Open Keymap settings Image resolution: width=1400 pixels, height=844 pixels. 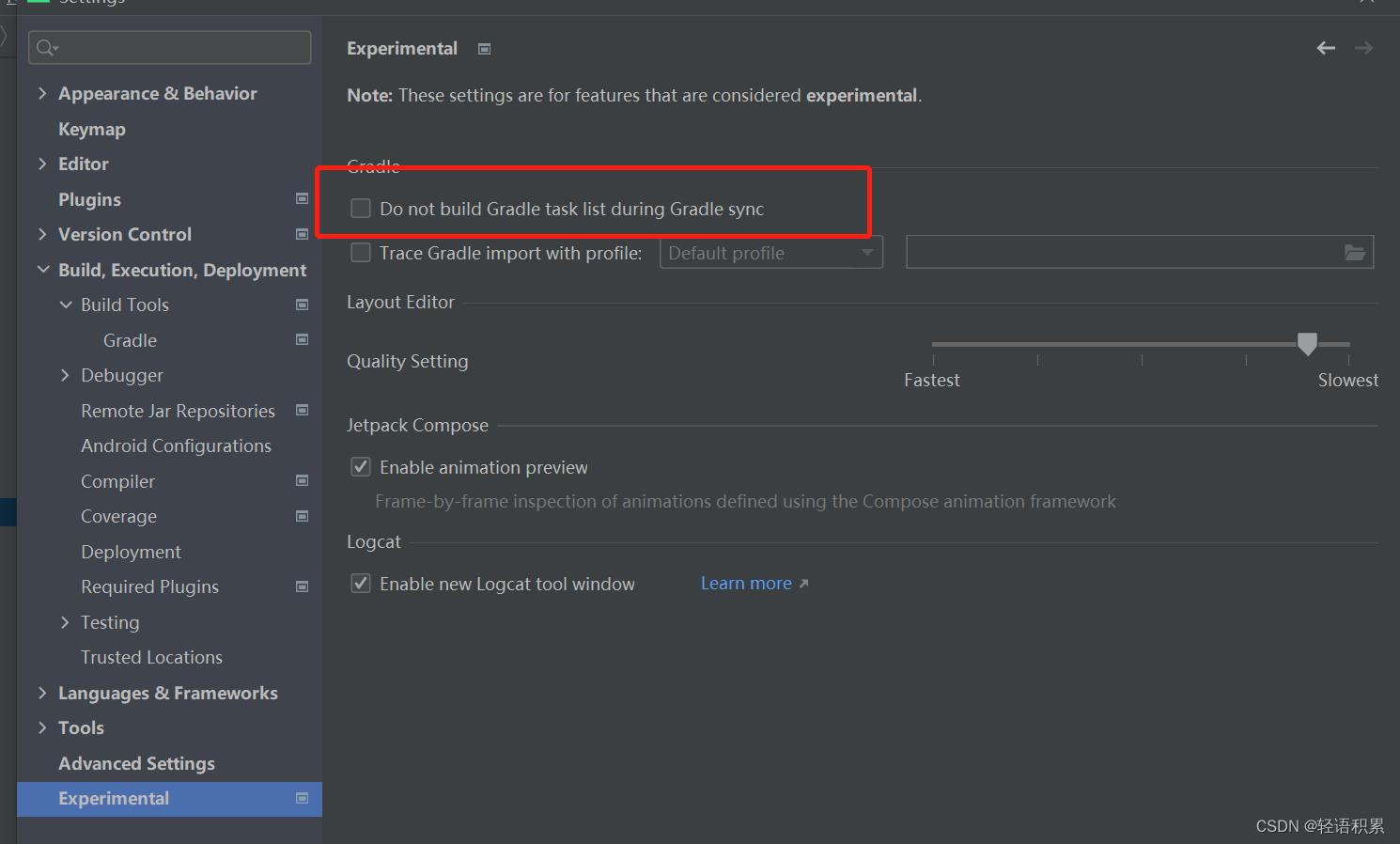[91, 129]
